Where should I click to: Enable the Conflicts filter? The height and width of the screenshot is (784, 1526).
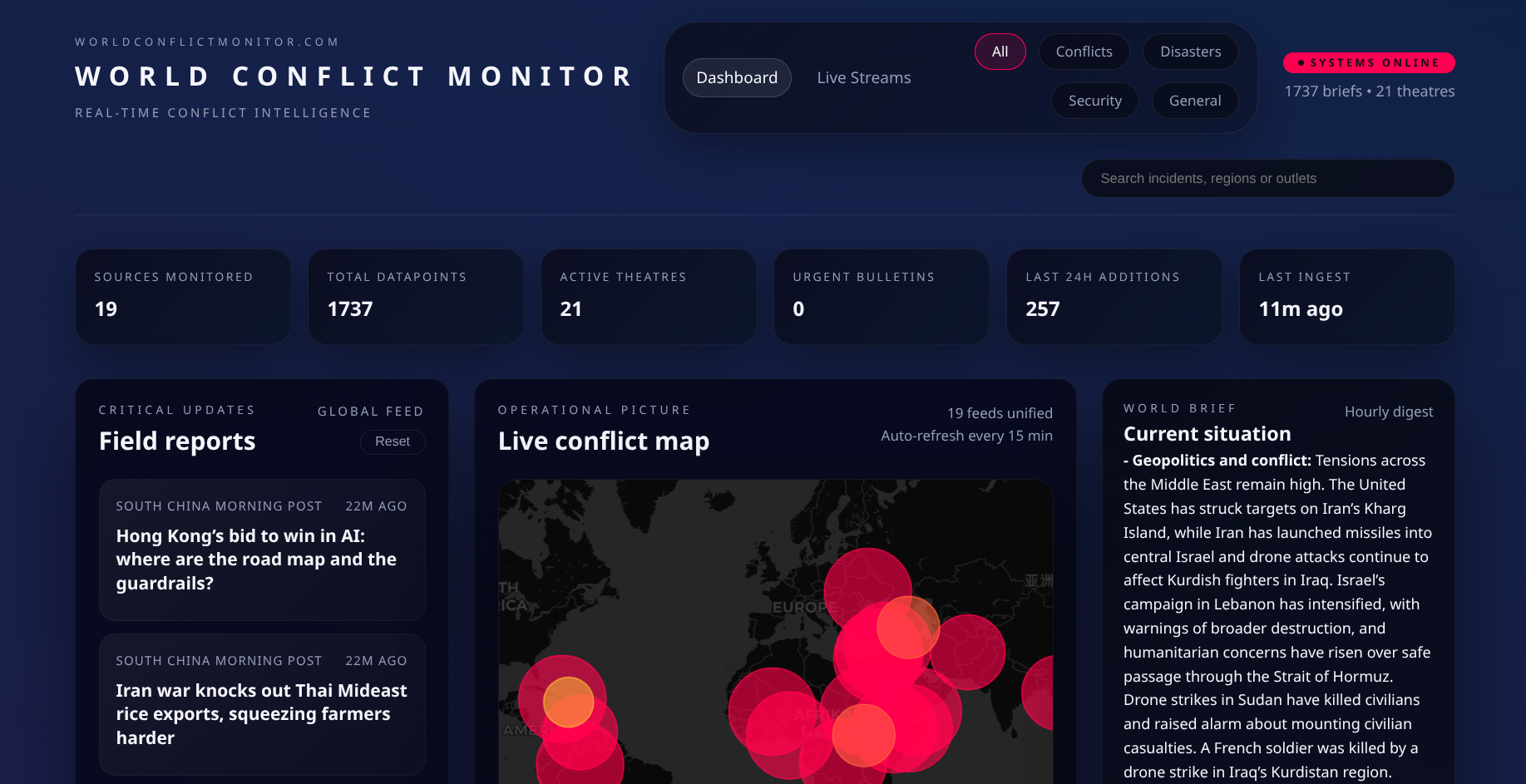[x=1084, y=51]
